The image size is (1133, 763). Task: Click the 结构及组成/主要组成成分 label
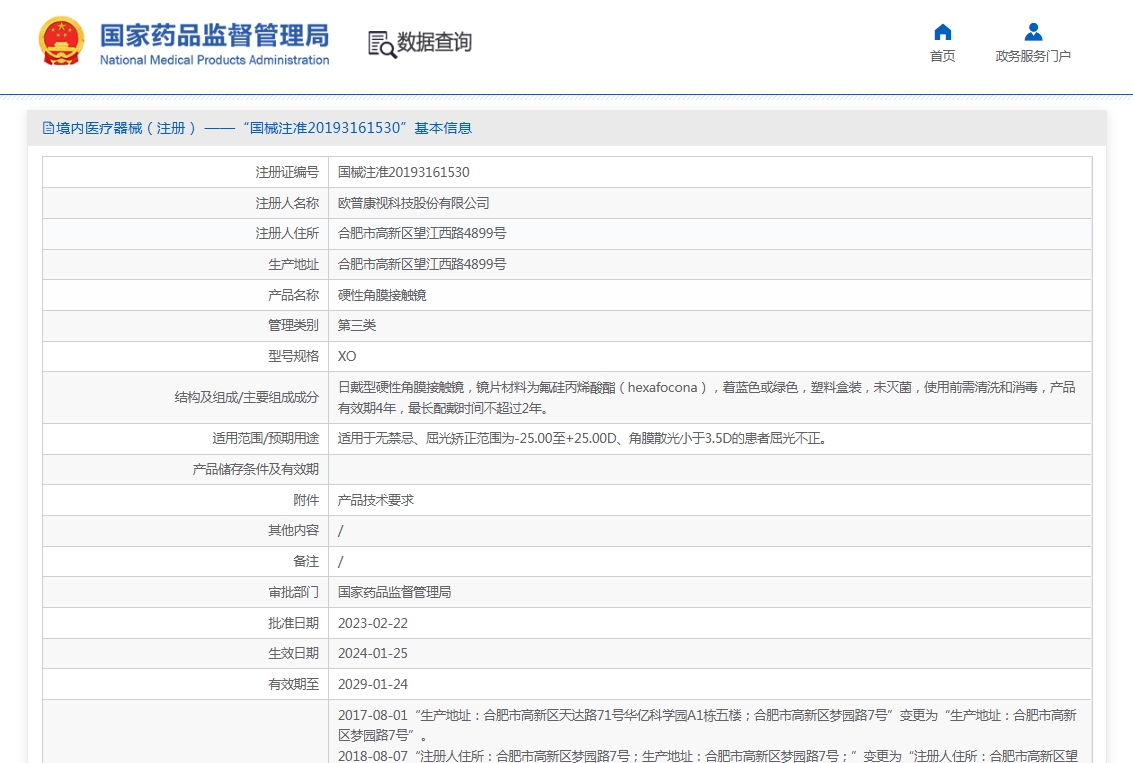[x=246, y=397]
